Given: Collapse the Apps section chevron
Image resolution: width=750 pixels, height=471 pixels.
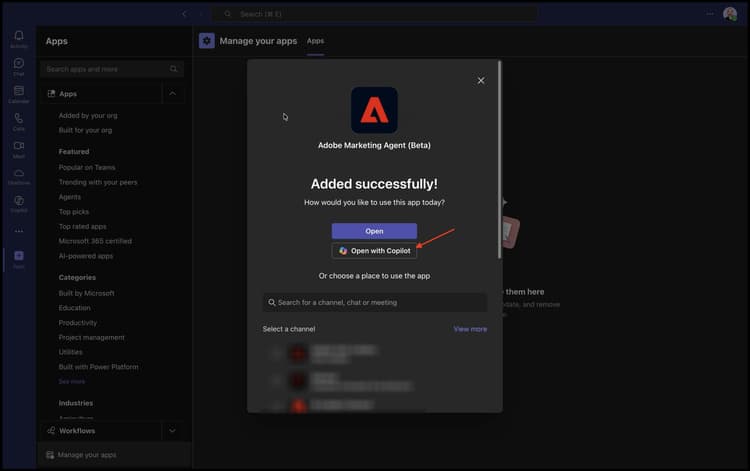Looking at the screenshot, I should click(173, 94).
